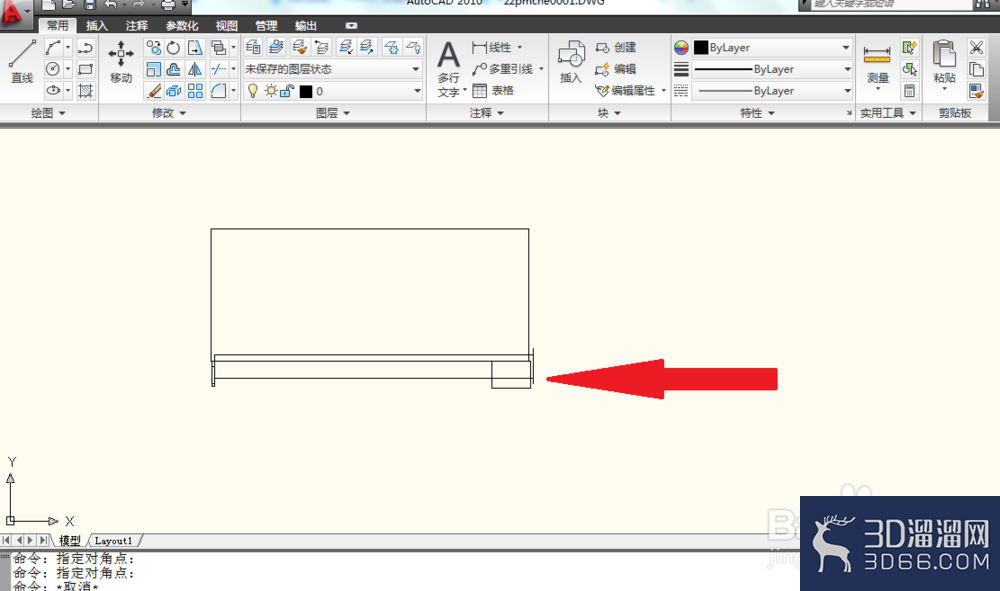Select the Hatch tool
This screenshot has height=591, width=1000.
click(85, 91)
